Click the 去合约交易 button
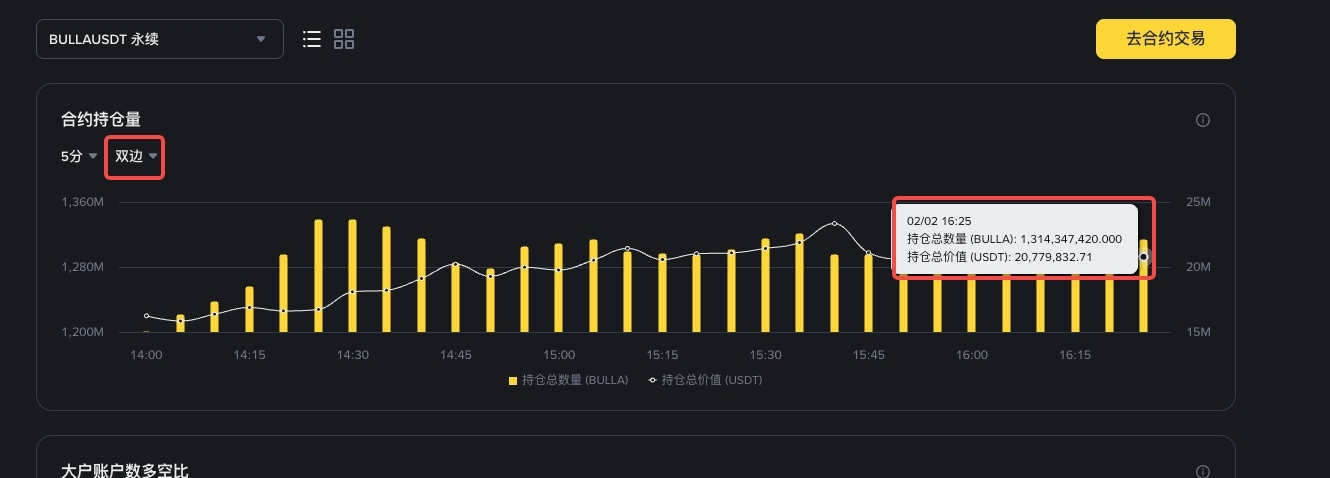 [1165, 39]
